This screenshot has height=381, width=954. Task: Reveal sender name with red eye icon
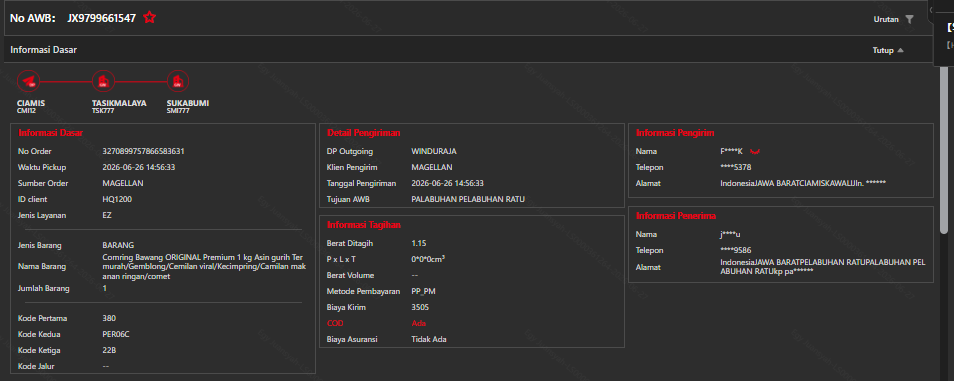pyautogui.click(x=756, y=151)
